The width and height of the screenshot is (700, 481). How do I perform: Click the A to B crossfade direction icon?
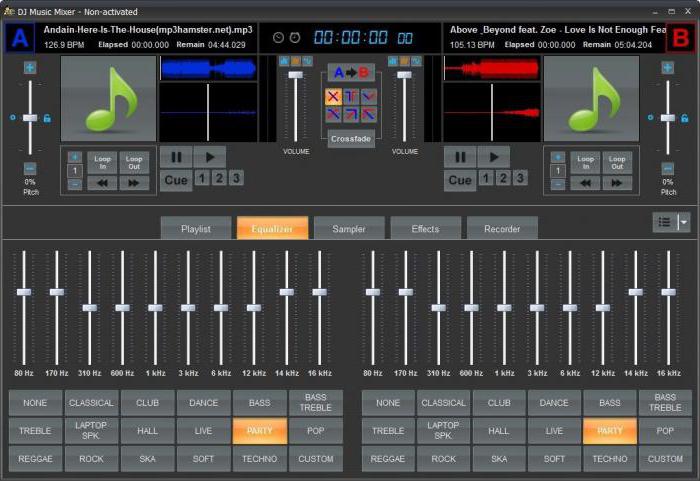(x=351, y=73)
